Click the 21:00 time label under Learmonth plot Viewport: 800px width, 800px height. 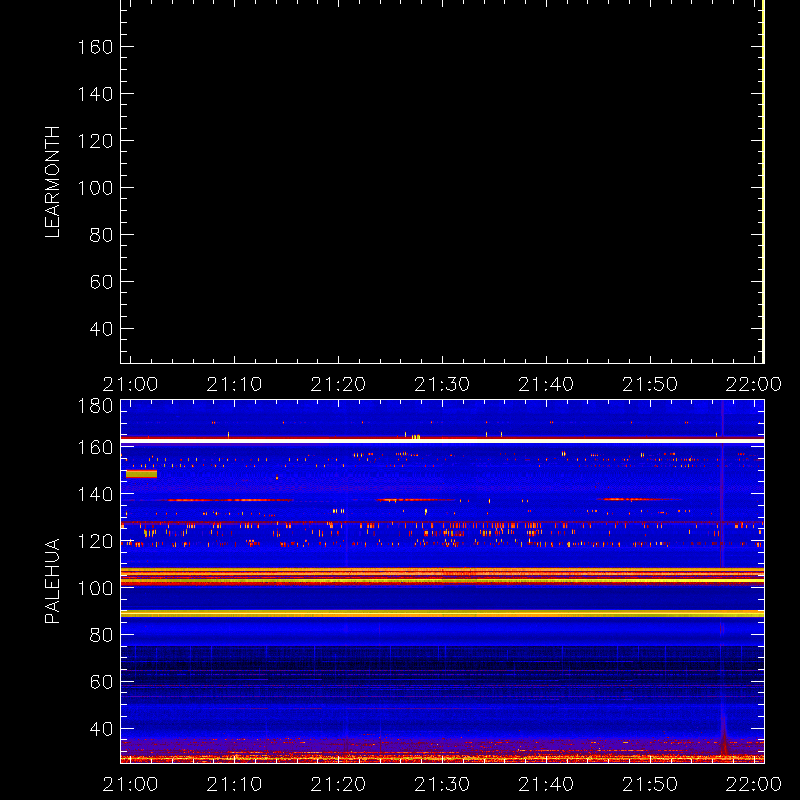[130, 384]
